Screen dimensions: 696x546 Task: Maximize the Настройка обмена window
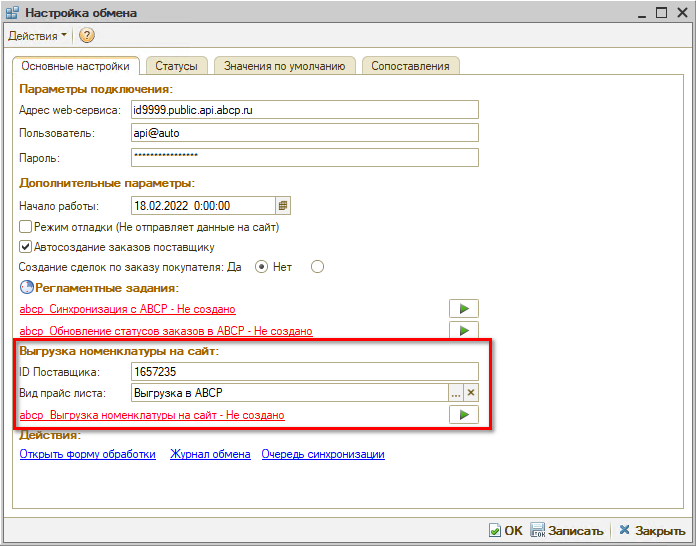click(661, 12)
